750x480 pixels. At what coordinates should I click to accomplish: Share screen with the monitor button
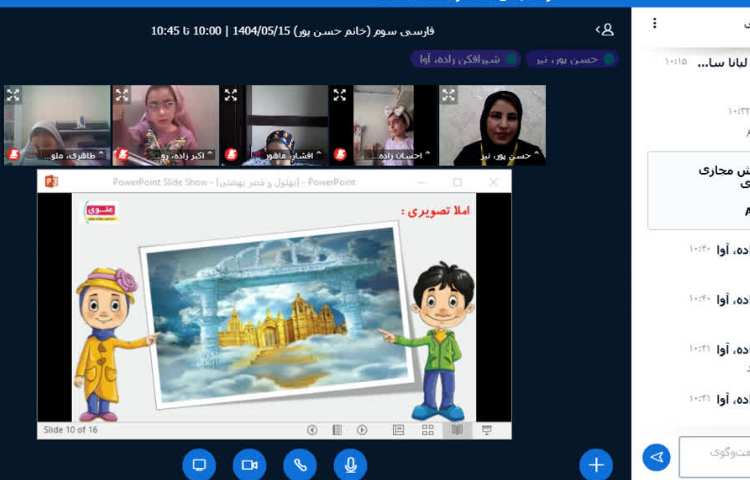pos(199,465)
